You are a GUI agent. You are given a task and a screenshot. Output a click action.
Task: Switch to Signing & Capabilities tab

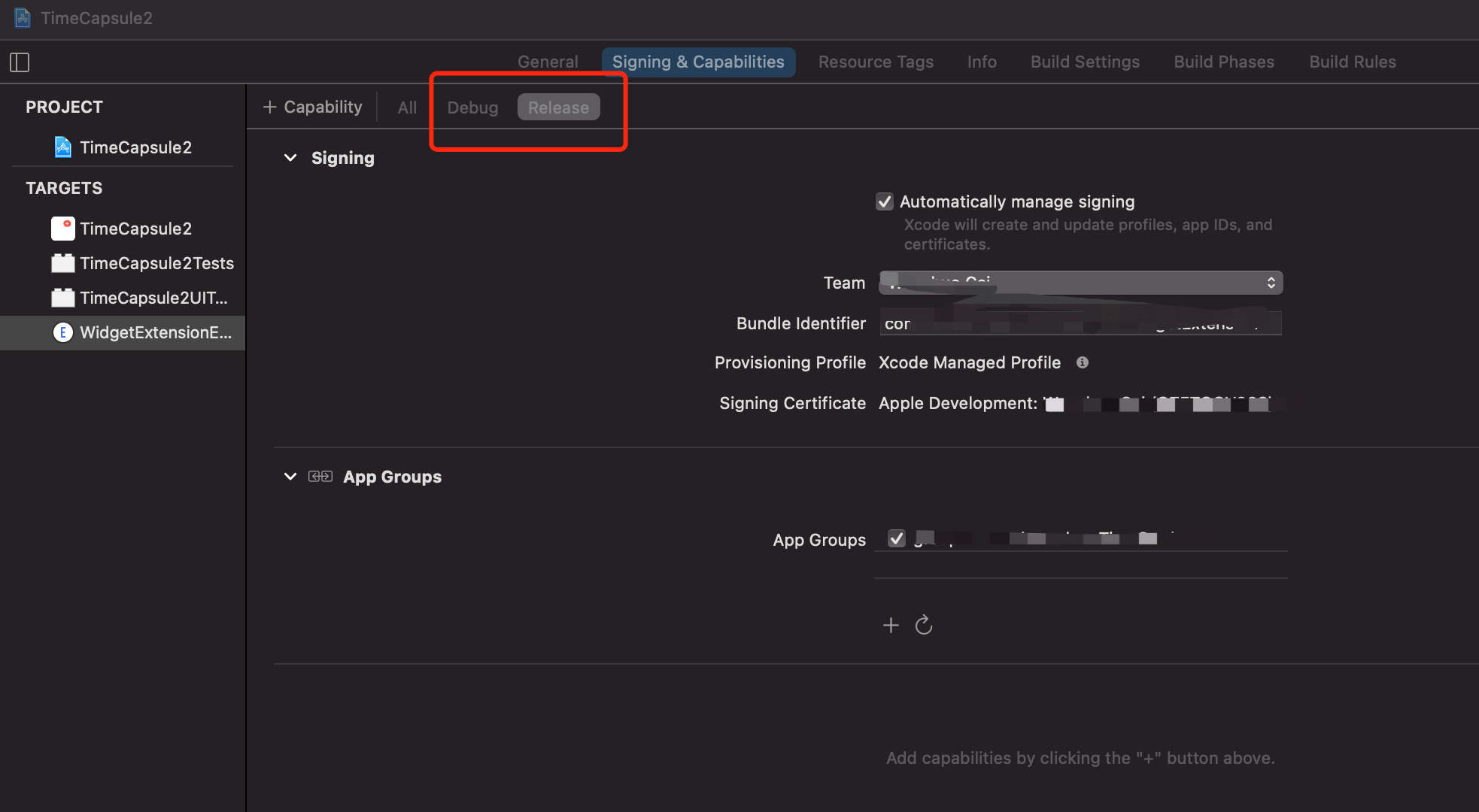698,62
